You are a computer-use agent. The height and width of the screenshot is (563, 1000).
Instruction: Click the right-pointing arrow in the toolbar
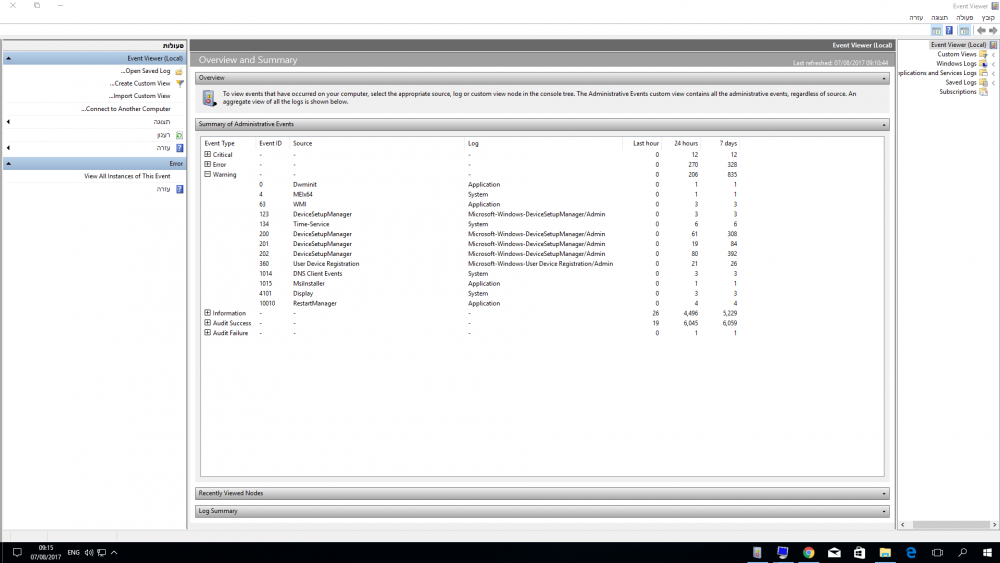pyautogui.click(x=993, y=31)
